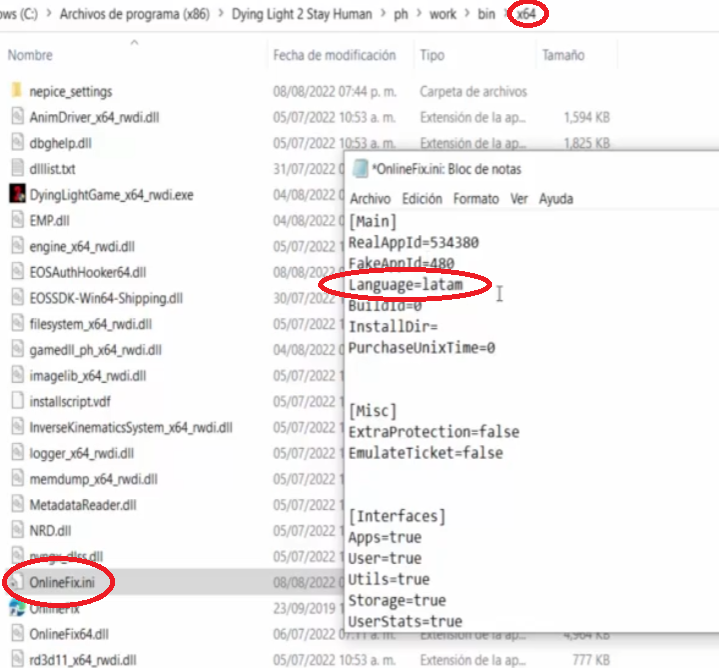
Task: Open Ayuda menu in Bloc de notas
Action: pos(556,199)
